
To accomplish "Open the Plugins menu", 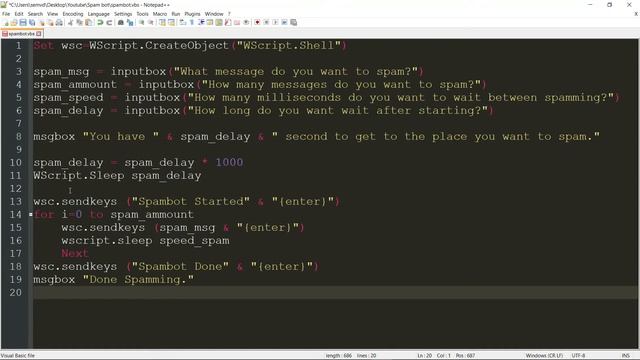I will point(192,14).
